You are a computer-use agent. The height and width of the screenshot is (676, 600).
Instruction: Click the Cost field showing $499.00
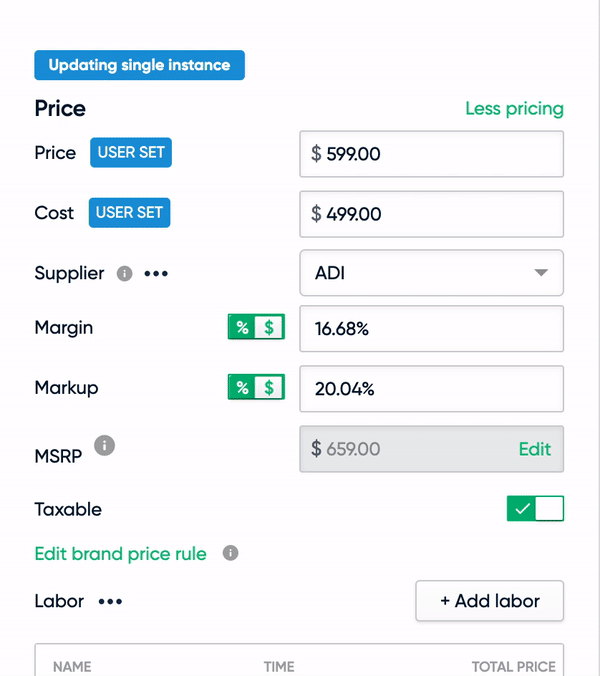(x=431, y=214)
